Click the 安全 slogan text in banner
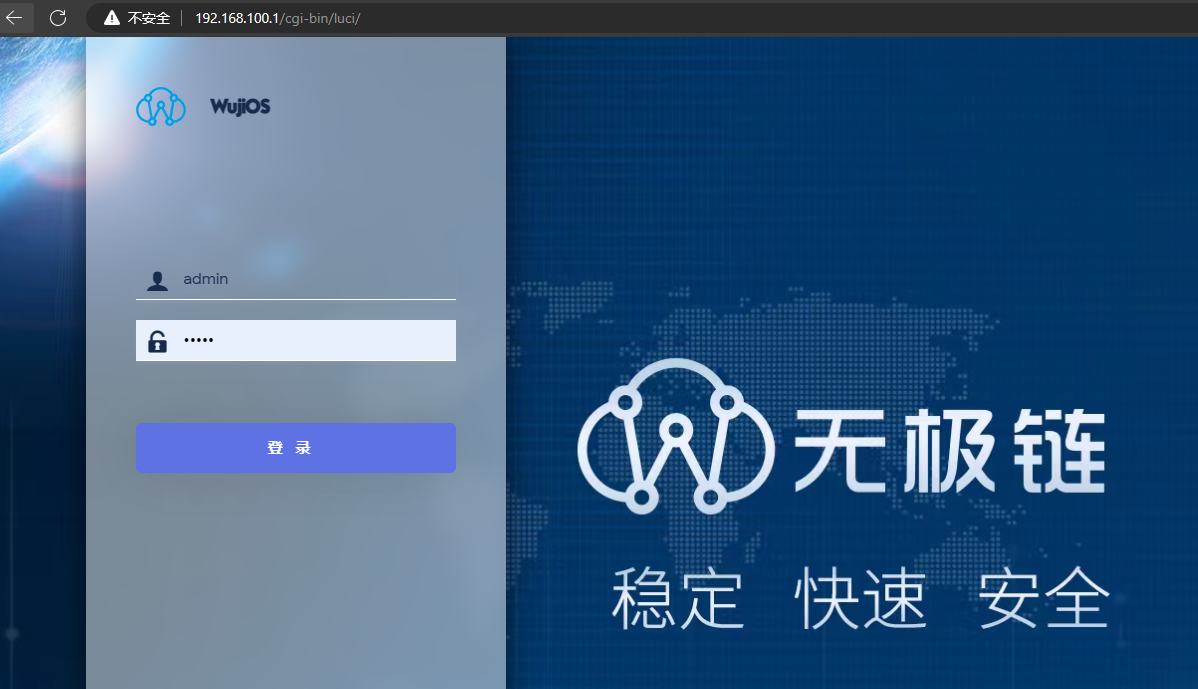Image resolution: width=1198 pixels, height=689 pixels. (1044, 600)
